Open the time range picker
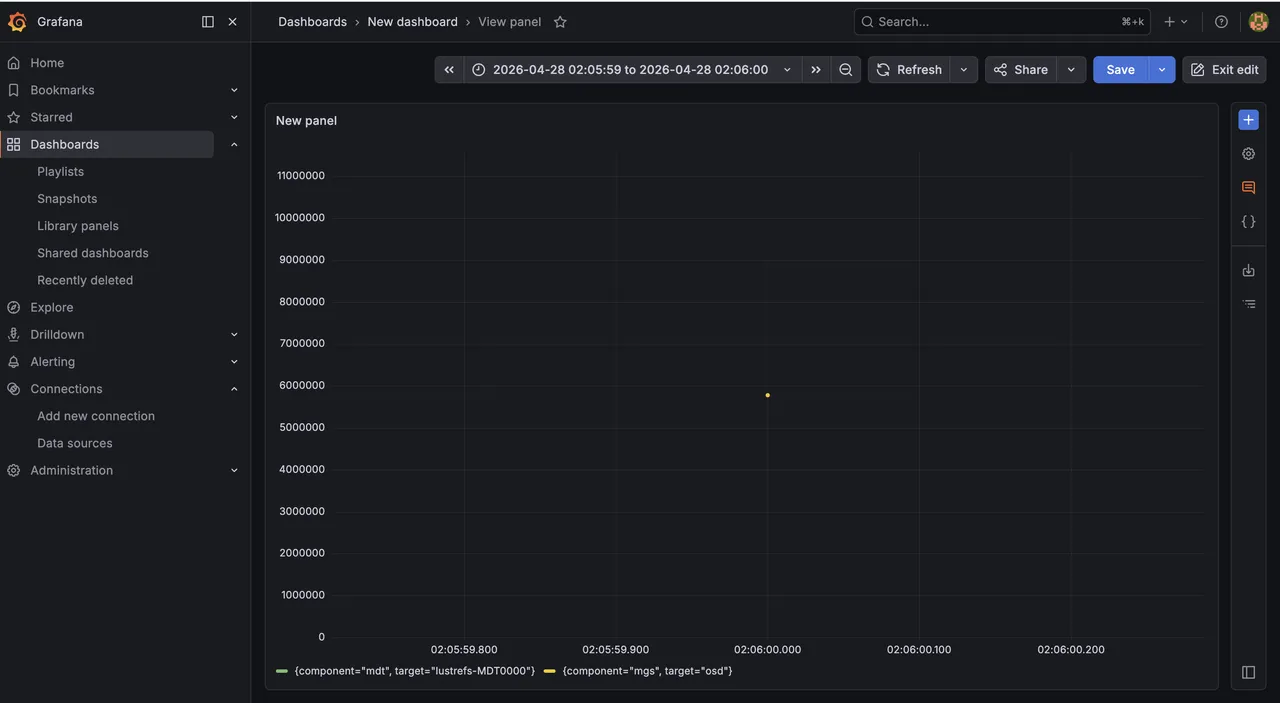Image resolution: width=1280 pixels, height=703 pixels. click(632, 69)
